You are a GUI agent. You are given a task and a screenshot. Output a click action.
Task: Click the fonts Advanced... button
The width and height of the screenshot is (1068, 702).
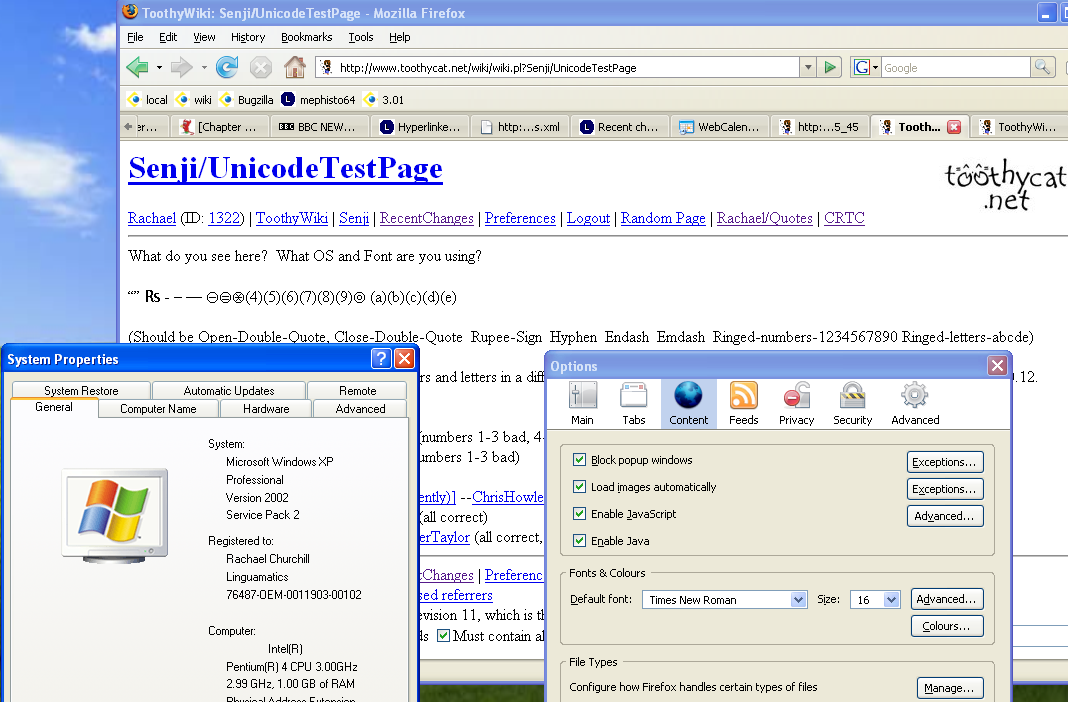coord(947,599)
